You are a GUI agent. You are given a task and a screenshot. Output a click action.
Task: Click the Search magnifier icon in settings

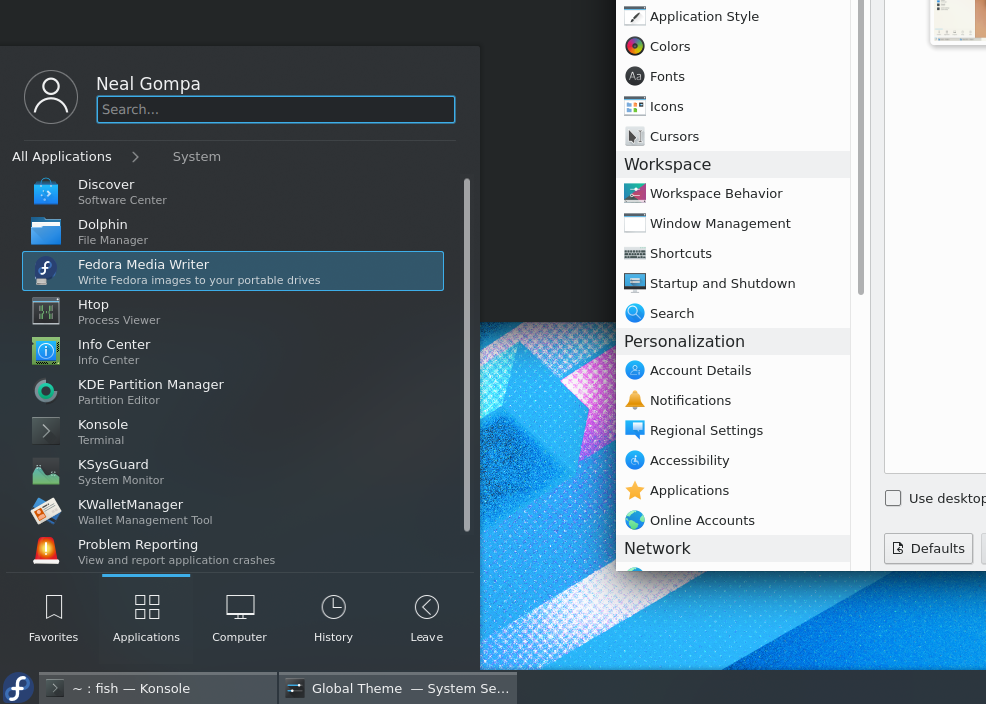click(634, 313)
